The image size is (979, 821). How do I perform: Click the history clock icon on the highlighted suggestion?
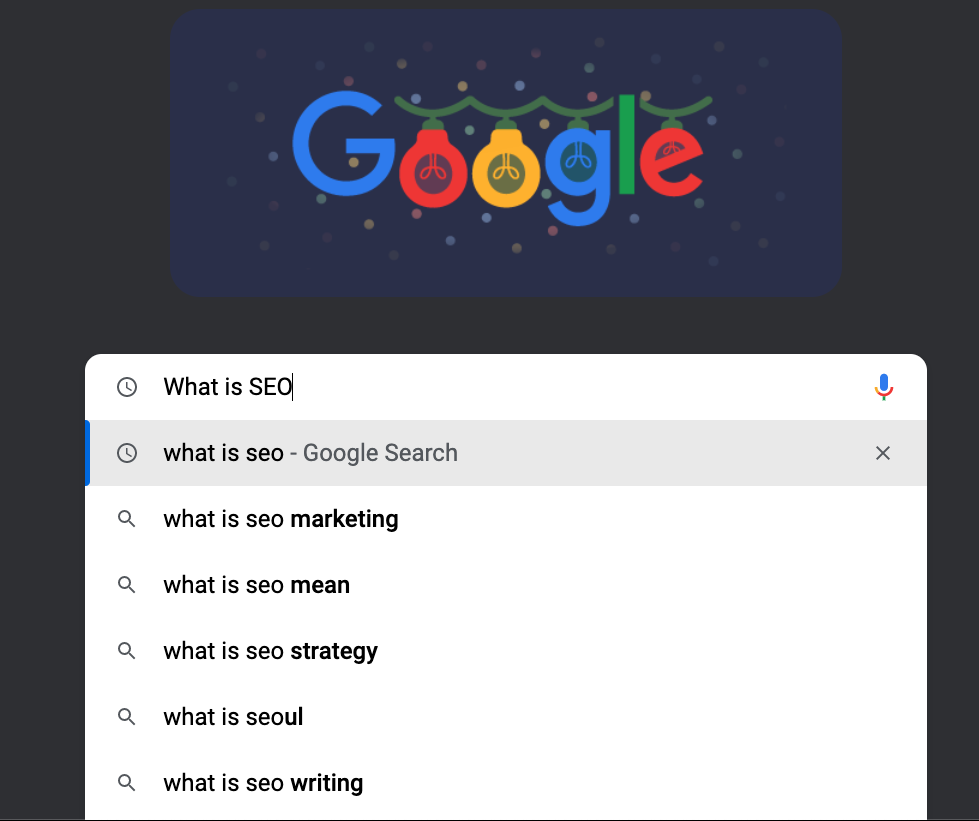coord(128,453)
